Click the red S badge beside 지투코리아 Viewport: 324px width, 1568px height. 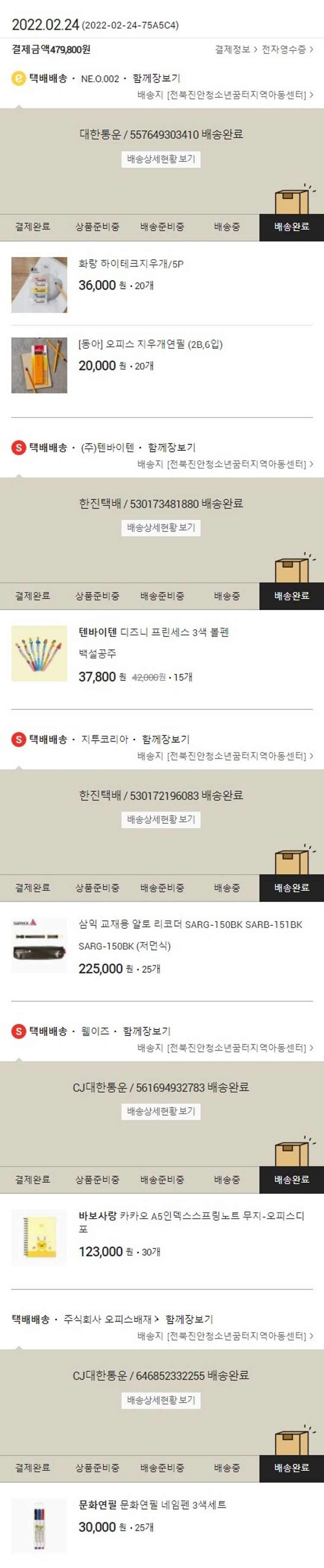(x=19, y=739)
